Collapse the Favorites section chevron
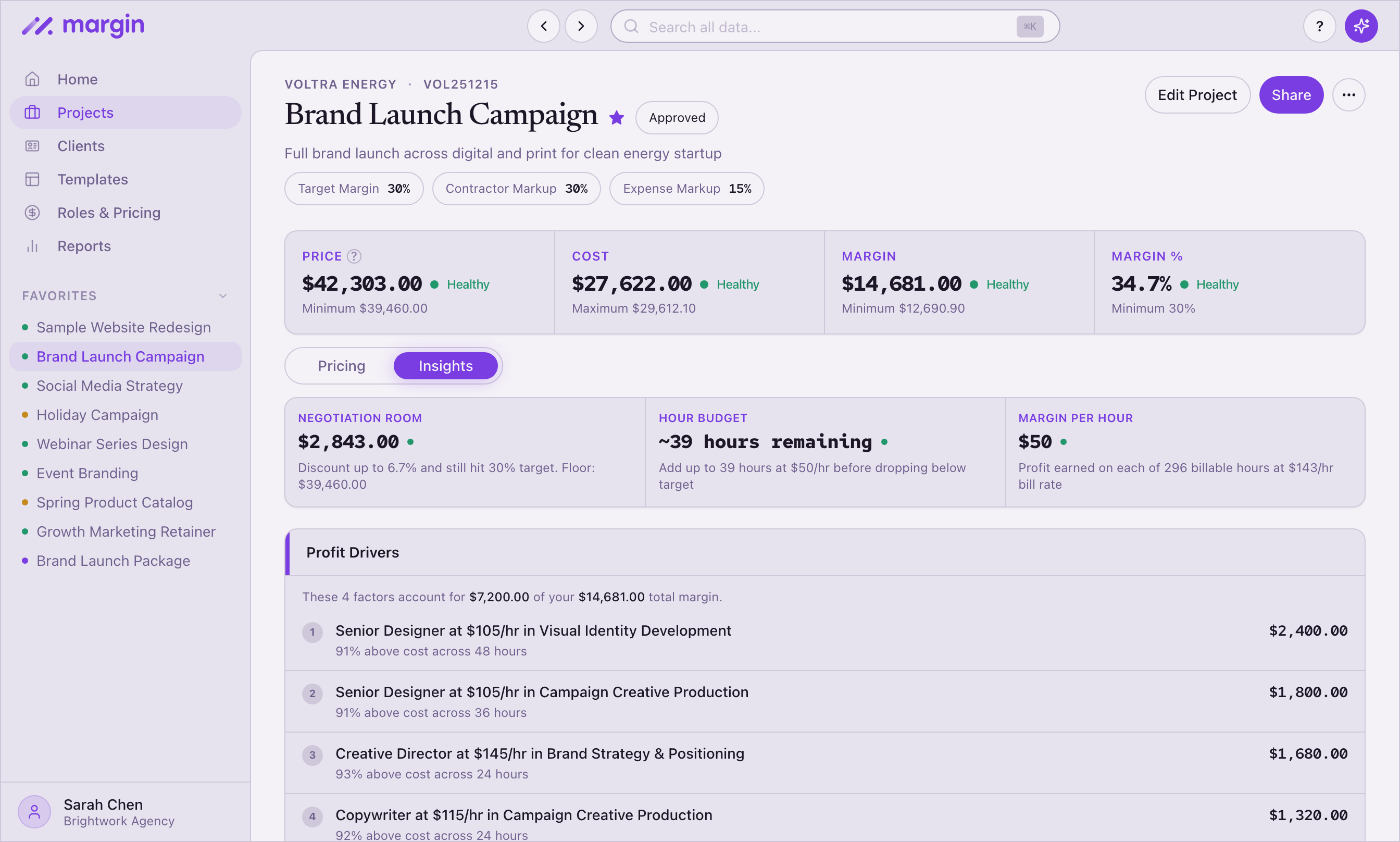Image resolution: width=1400 pixels, height=842 pixels. point(223,295)
